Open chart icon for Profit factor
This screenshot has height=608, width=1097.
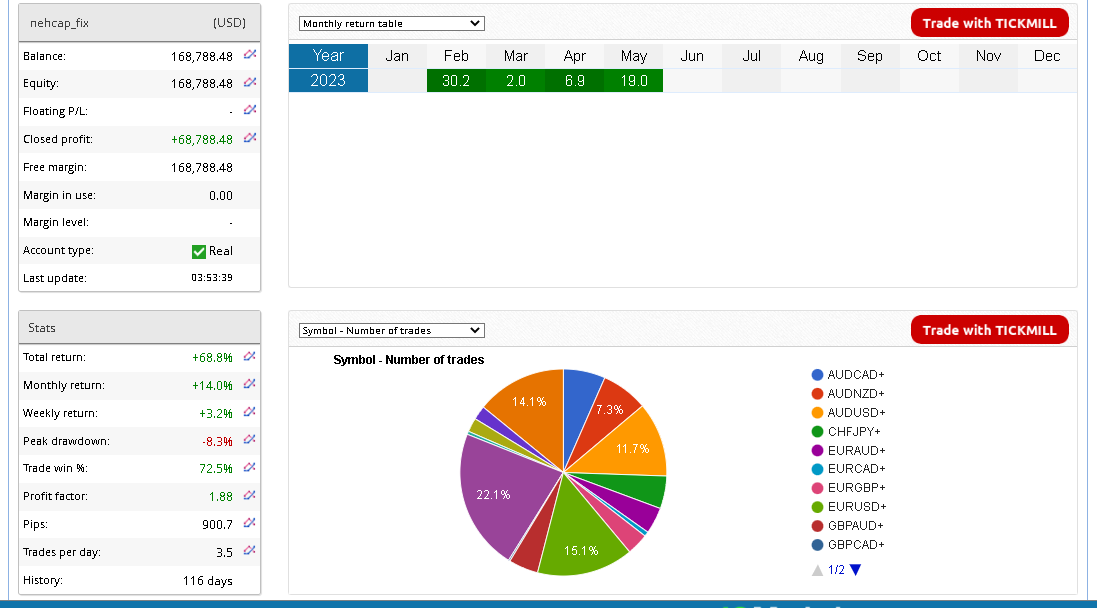click(250, 496)
